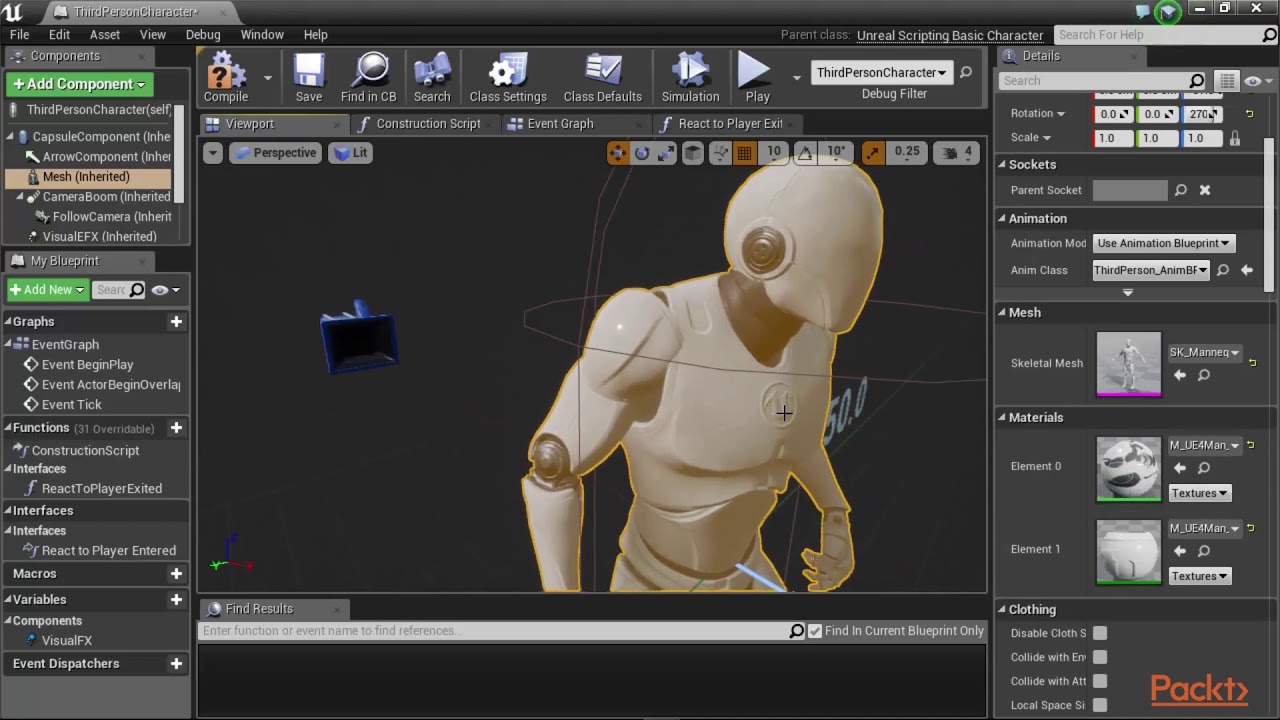Check the first Collide with Env checkbox
This screenshot has width=1280, height=720.
click(1100, 657)
